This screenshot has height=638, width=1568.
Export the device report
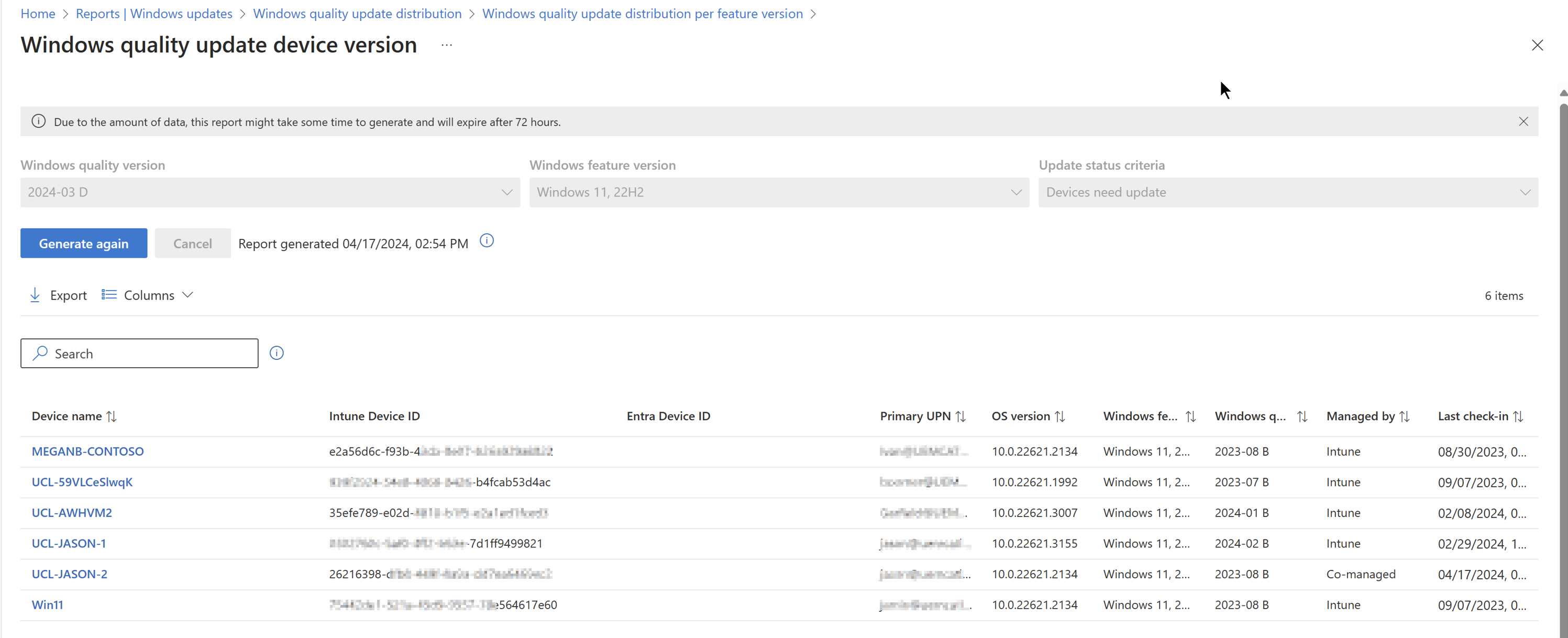pyautogui.click(x=59, y=295)
